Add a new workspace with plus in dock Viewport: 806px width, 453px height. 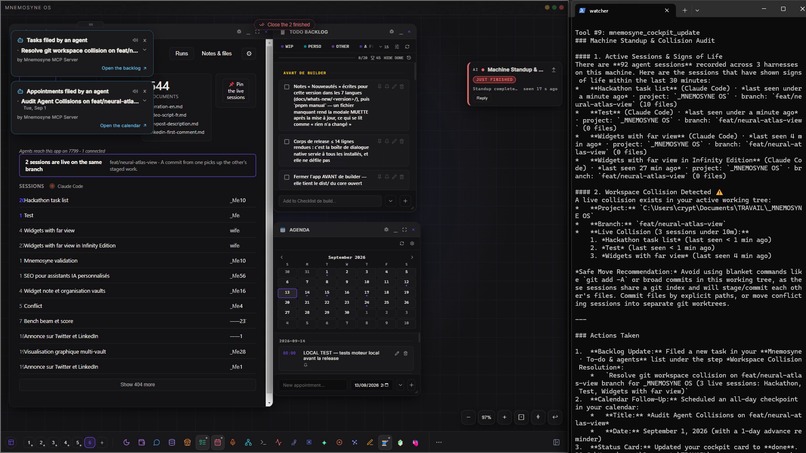click(x=102, y=442)
